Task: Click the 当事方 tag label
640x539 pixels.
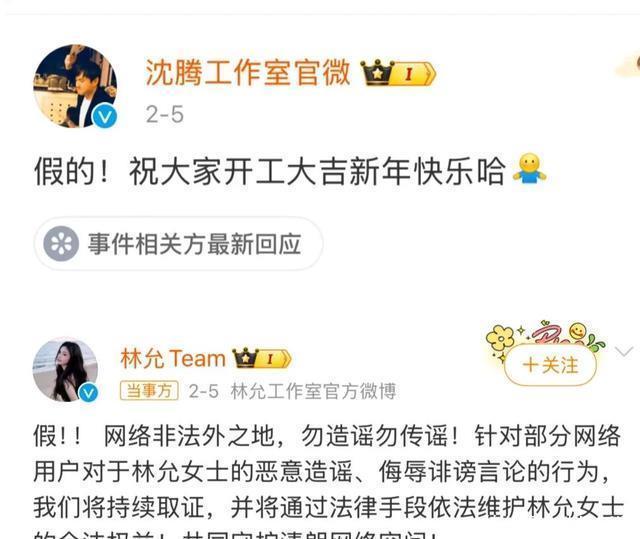Action: pos(149,390)
